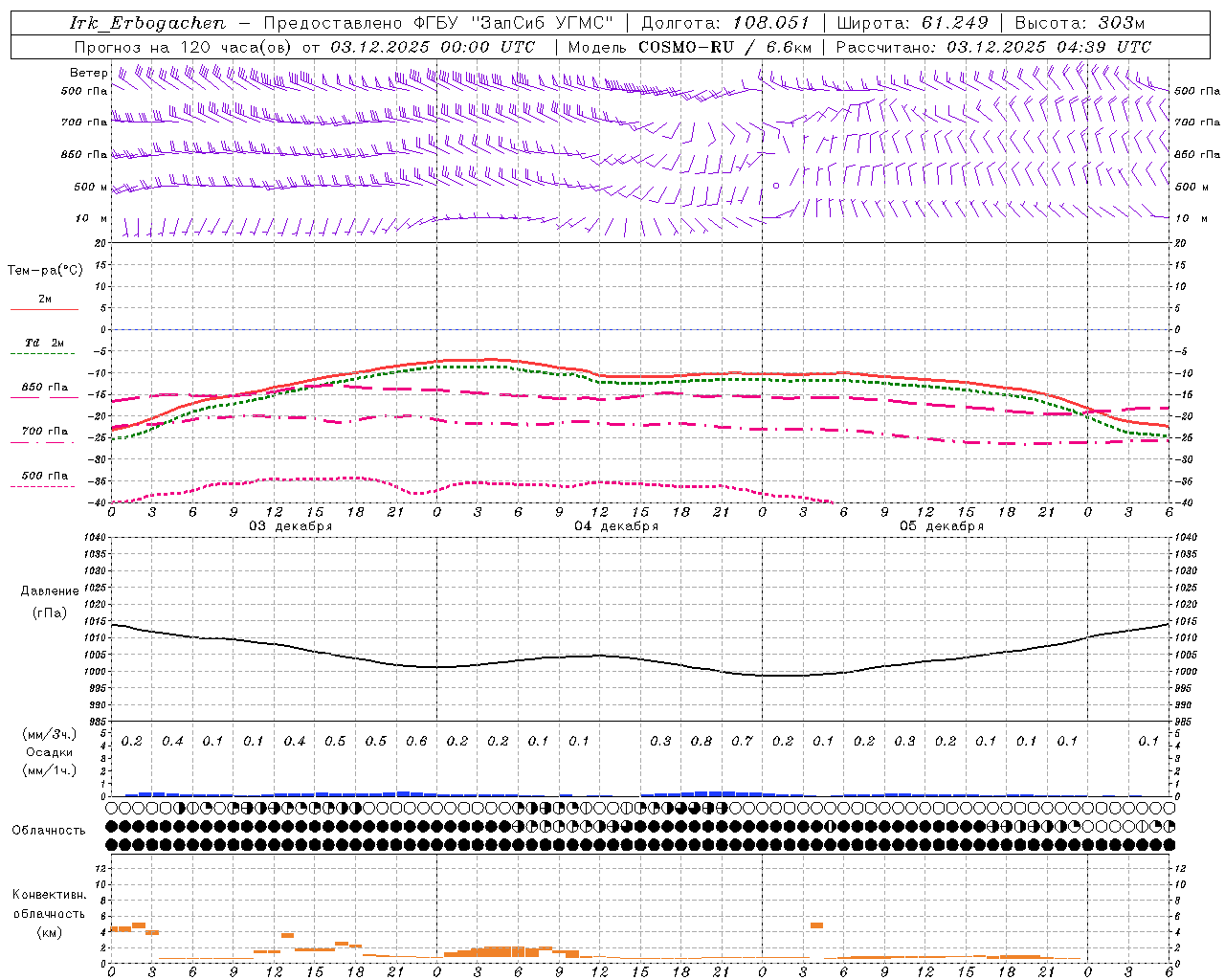Click the "10 м" wind level label on left

(92, 219)
